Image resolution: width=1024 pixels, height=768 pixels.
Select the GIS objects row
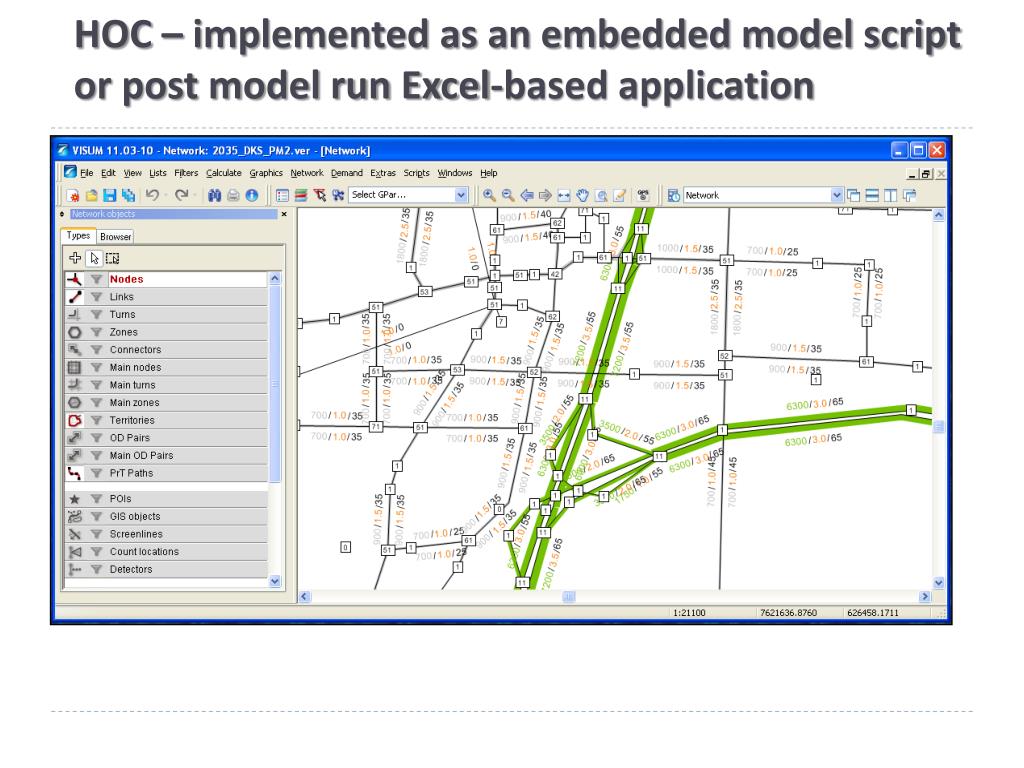click(x=167, y=516)
